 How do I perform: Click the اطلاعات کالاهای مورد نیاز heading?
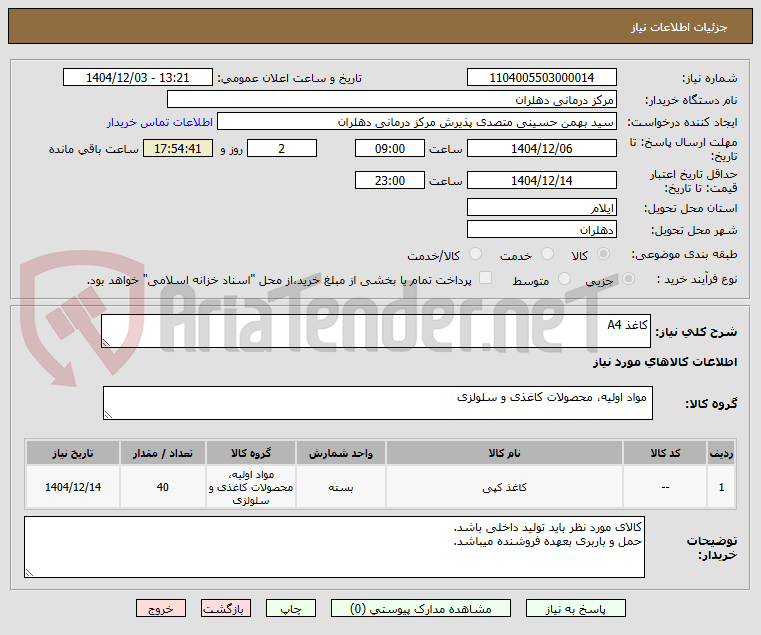(664, 362)
